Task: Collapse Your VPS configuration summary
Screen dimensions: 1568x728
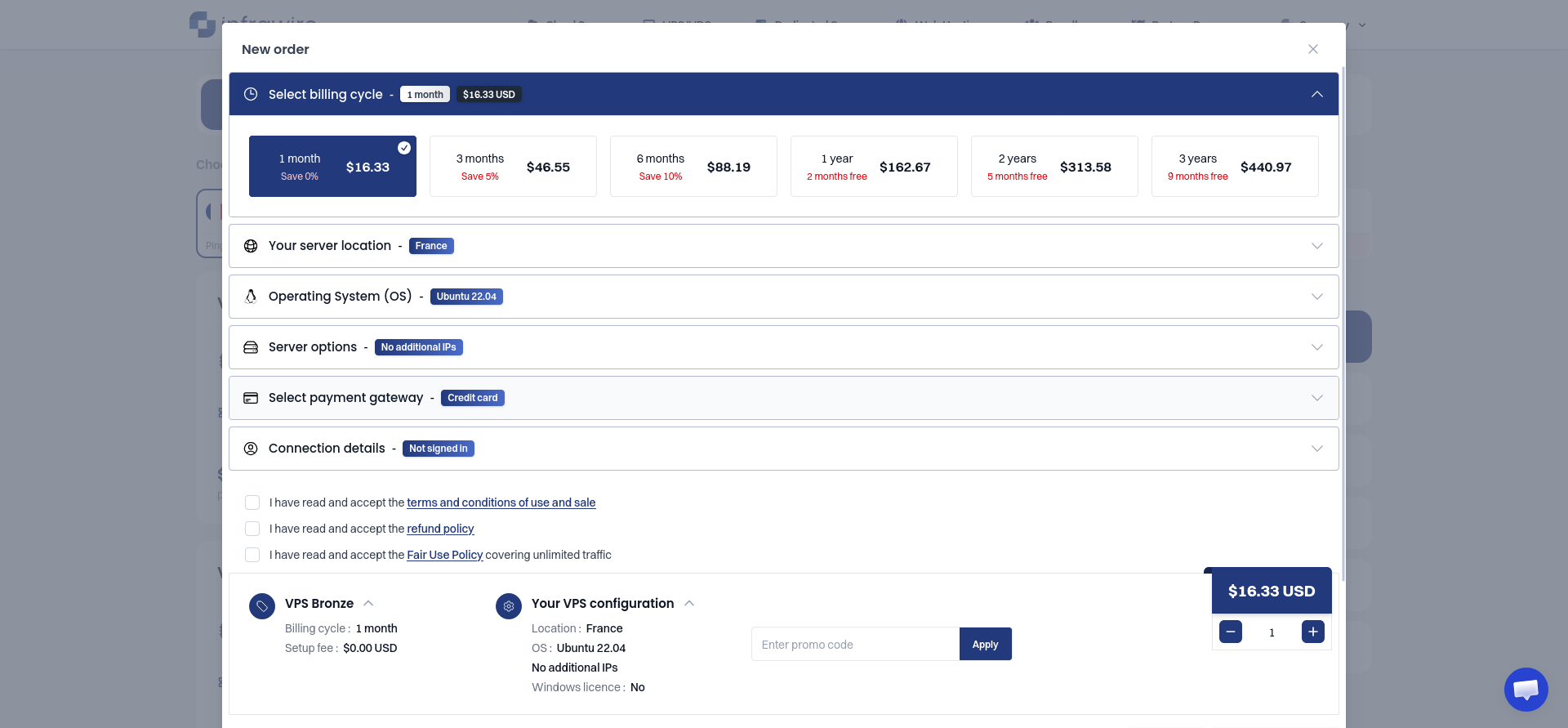Action: pyautogui.click(x=689, y=603)
